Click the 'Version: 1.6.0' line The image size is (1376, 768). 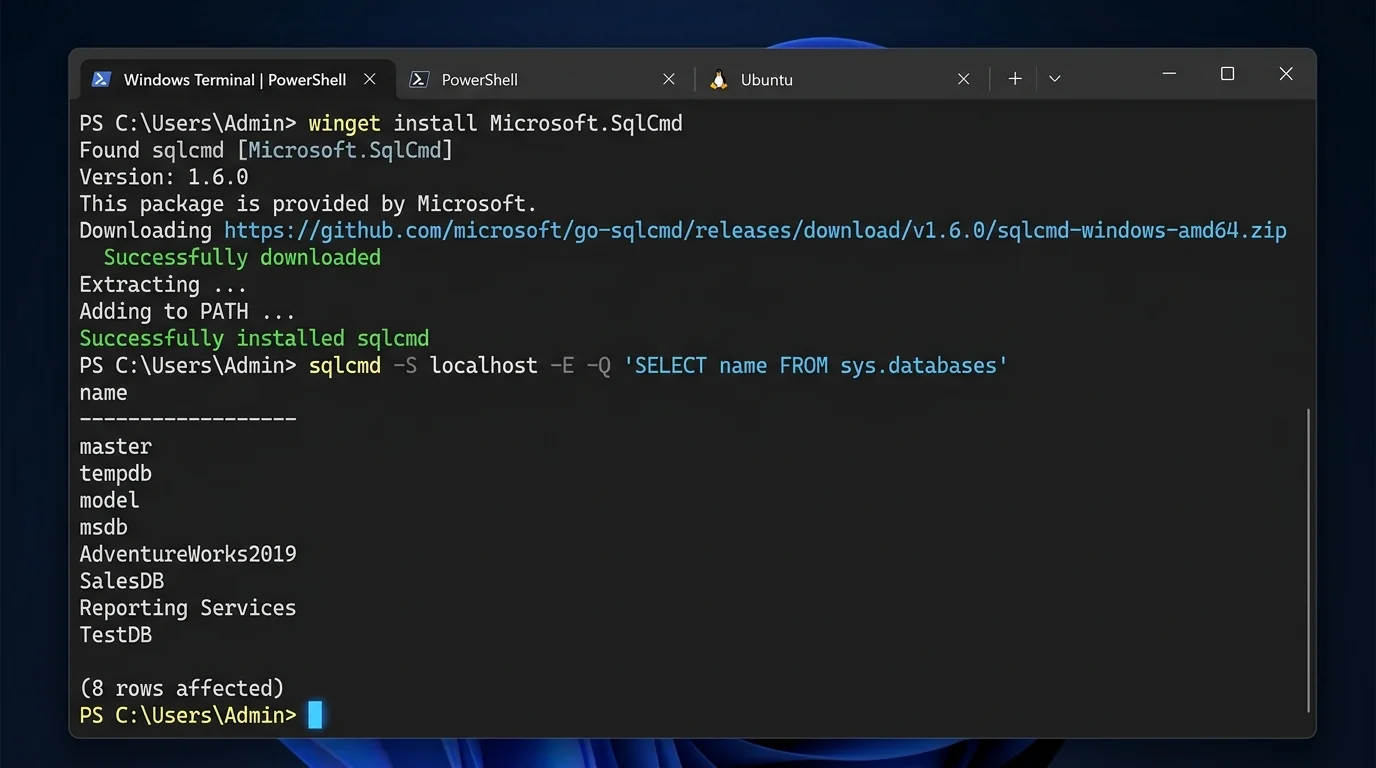pos(164,177)
